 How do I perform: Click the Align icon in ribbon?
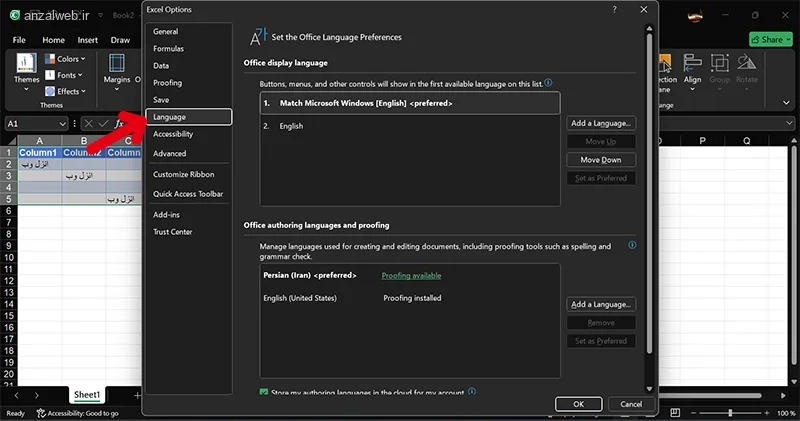click(692, 64)
